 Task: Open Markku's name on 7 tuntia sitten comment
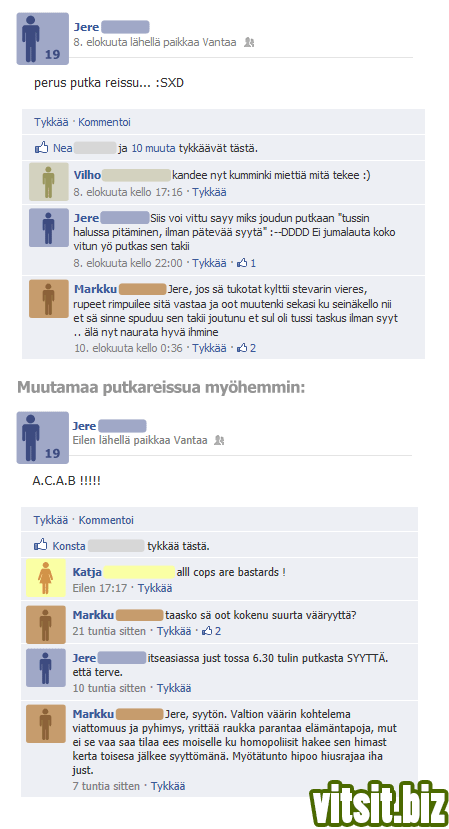tap(93, 714)
